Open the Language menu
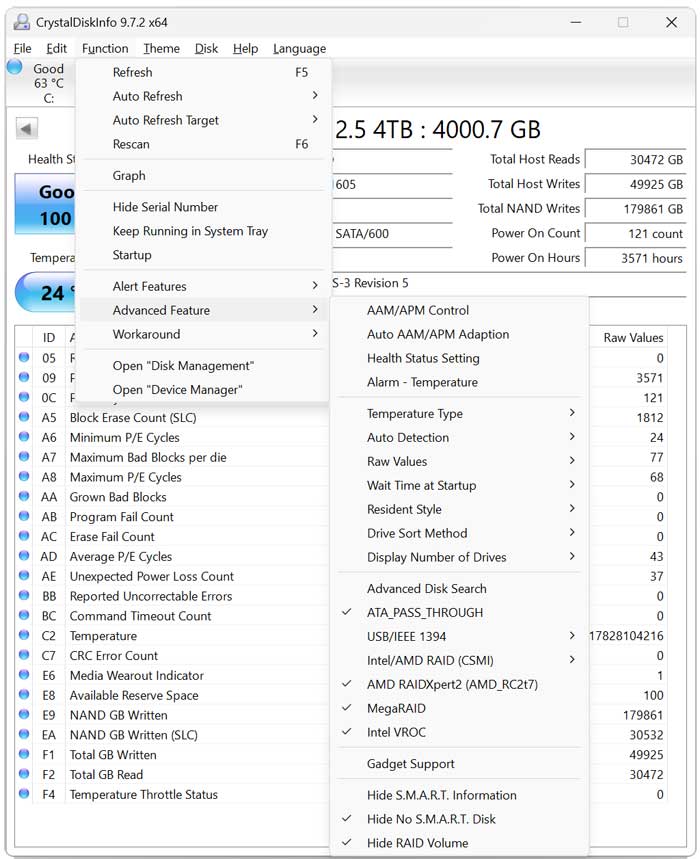This screenshot has height=859, width=700. 300,48
